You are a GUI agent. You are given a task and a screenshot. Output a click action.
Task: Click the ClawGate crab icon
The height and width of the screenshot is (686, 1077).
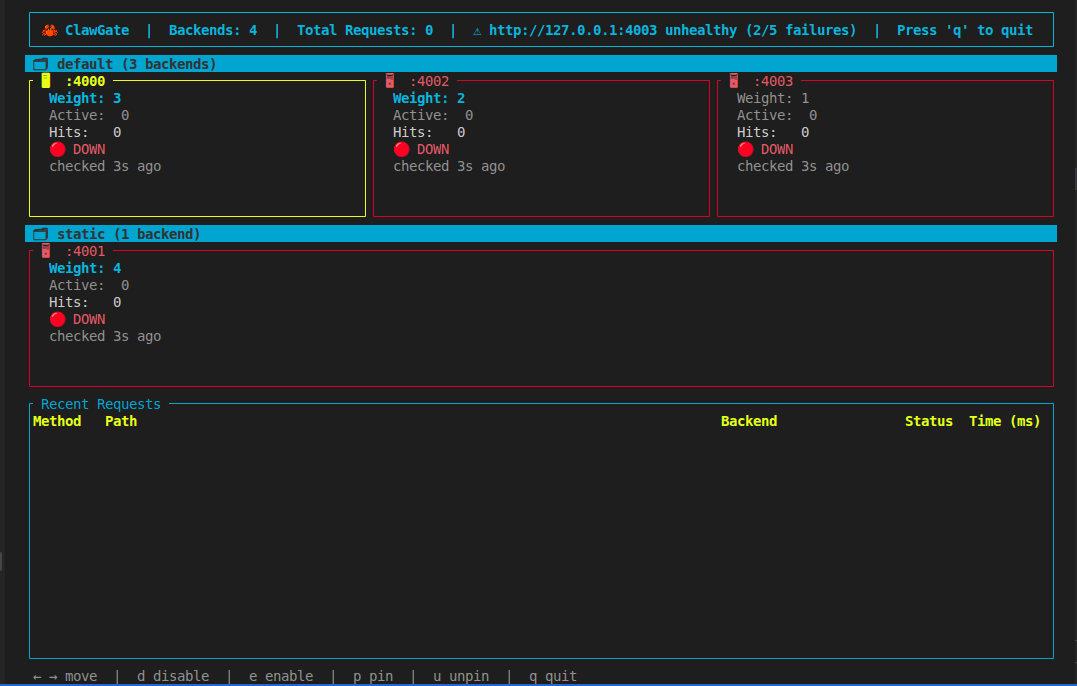click(x=49, y=30)
